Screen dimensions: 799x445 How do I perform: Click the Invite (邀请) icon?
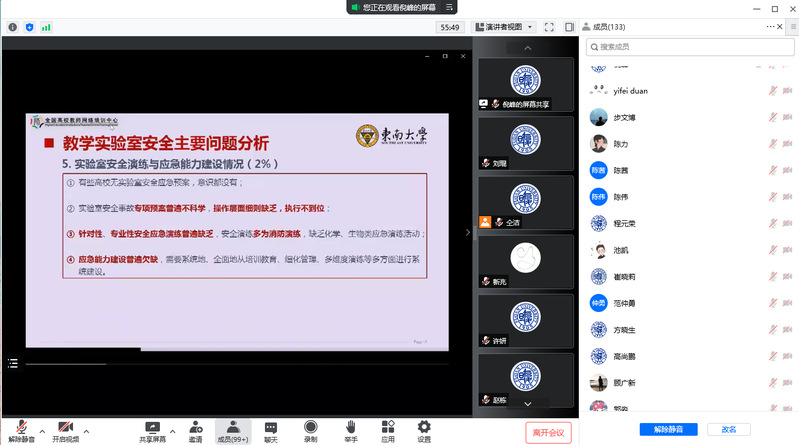pyautogui.click(x=195, y=430)
